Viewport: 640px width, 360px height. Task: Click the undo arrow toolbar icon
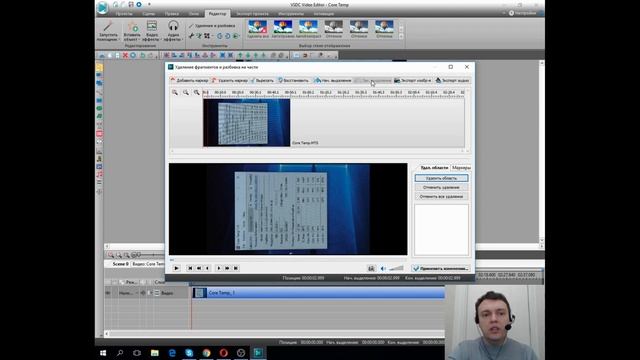(x=143, y=55)
